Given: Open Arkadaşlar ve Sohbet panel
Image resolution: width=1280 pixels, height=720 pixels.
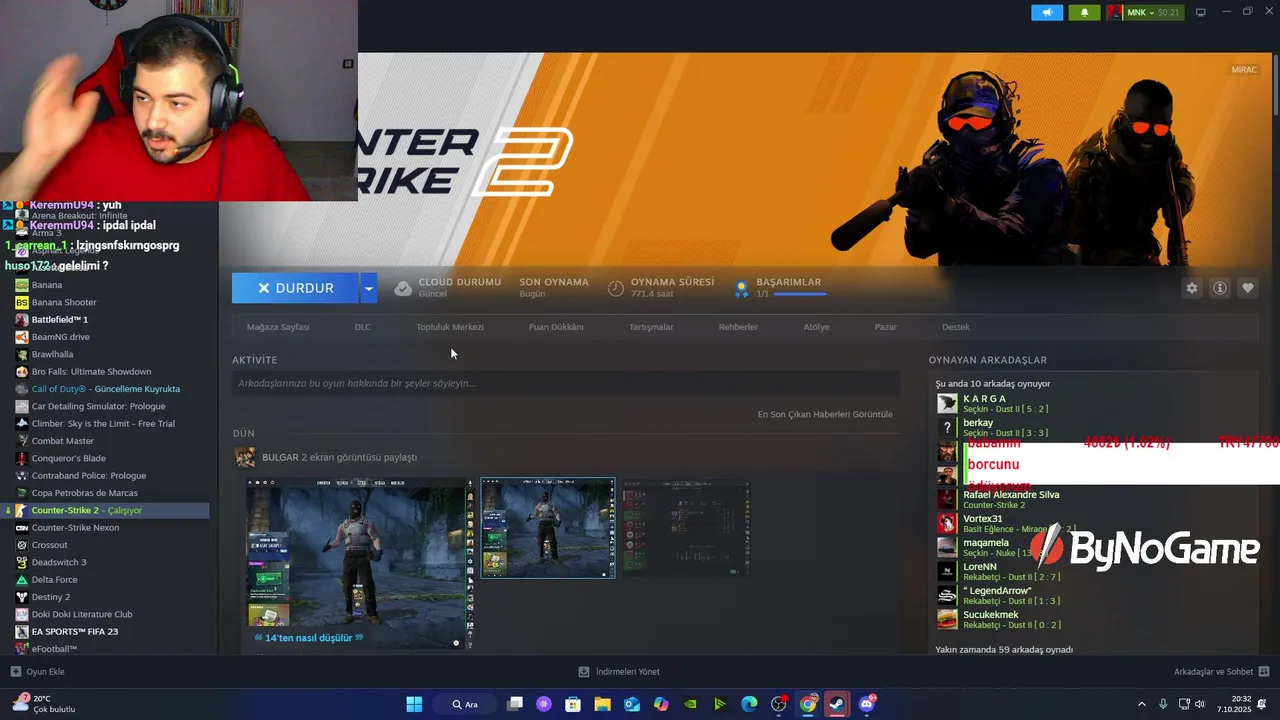Looking at the screenshot, I should pyautogui.click(x=1222, y=672).
